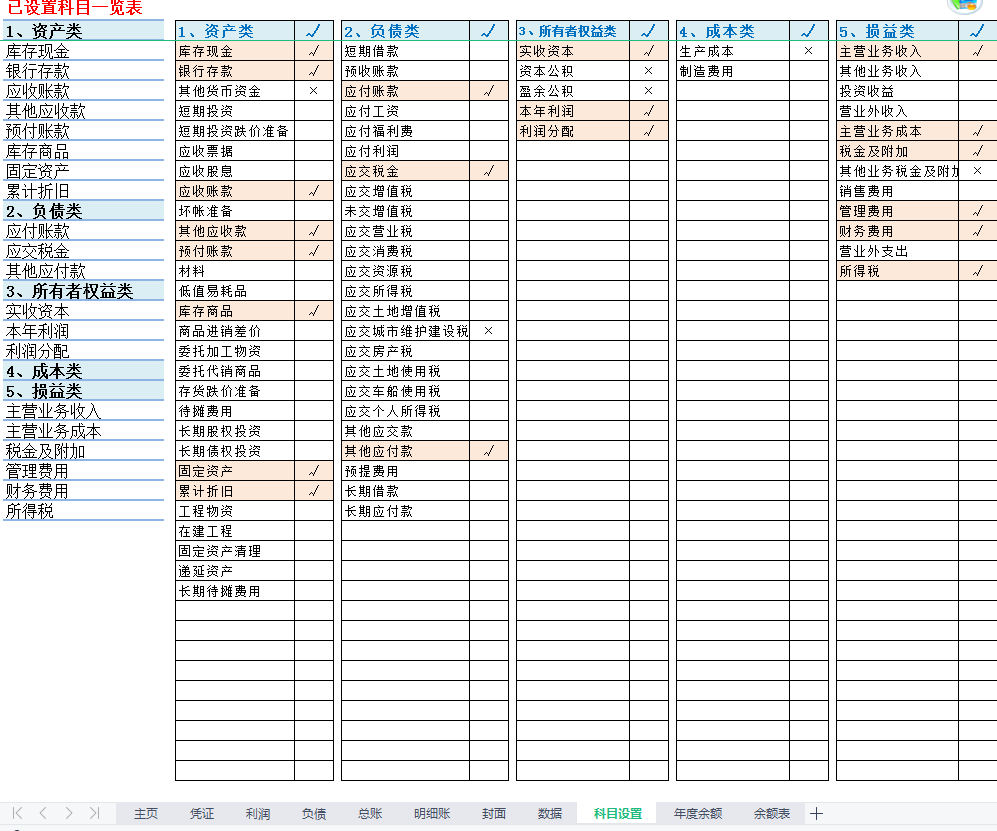Open the 总账 sheet tab

(x=368, y=814)
